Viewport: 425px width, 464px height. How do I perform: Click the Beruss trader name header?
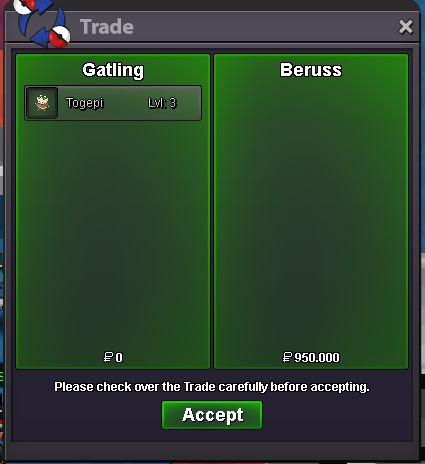pos(311,70)
